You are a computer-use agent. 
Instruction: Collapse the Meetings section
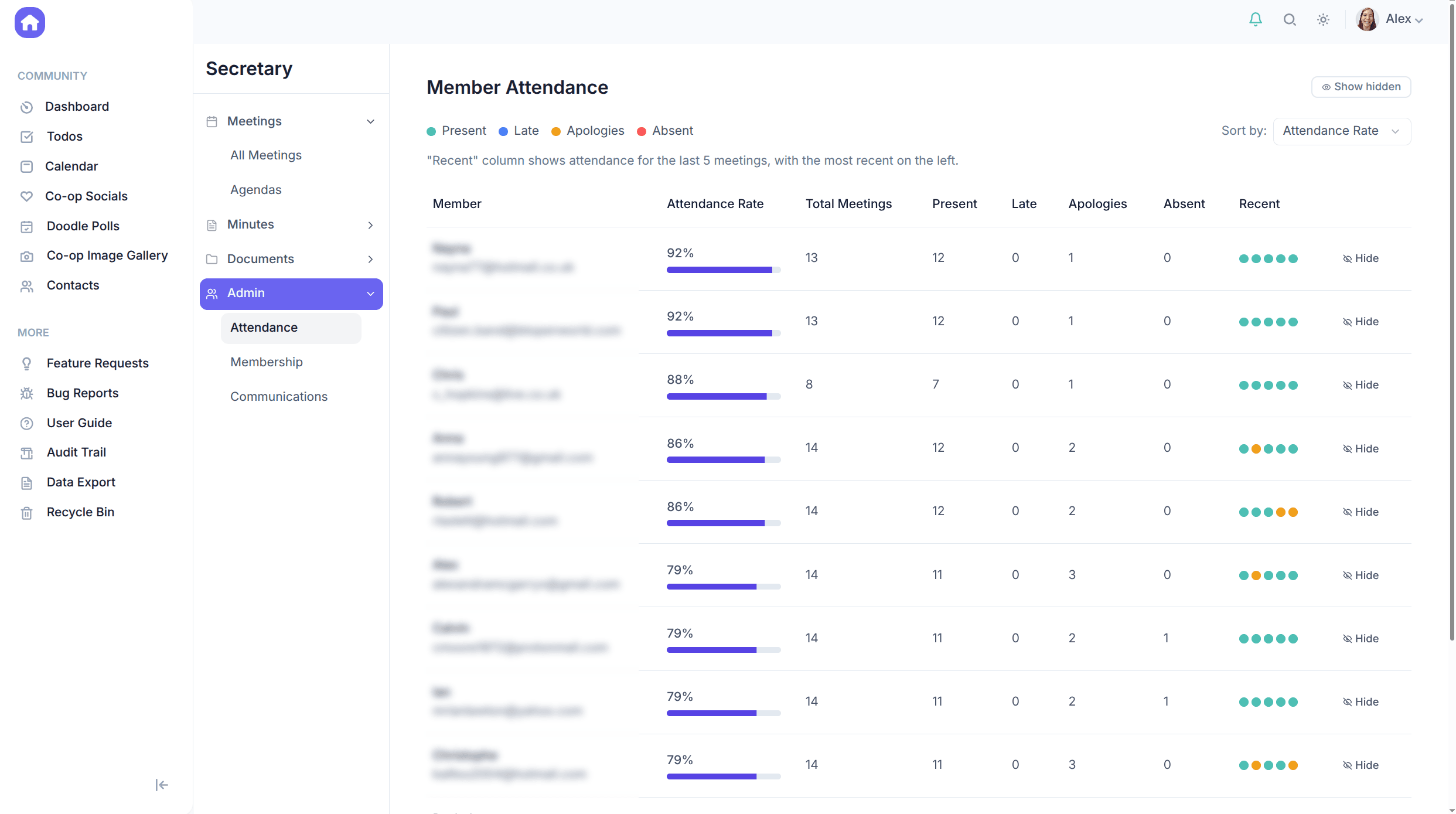(x=370, y=121)
